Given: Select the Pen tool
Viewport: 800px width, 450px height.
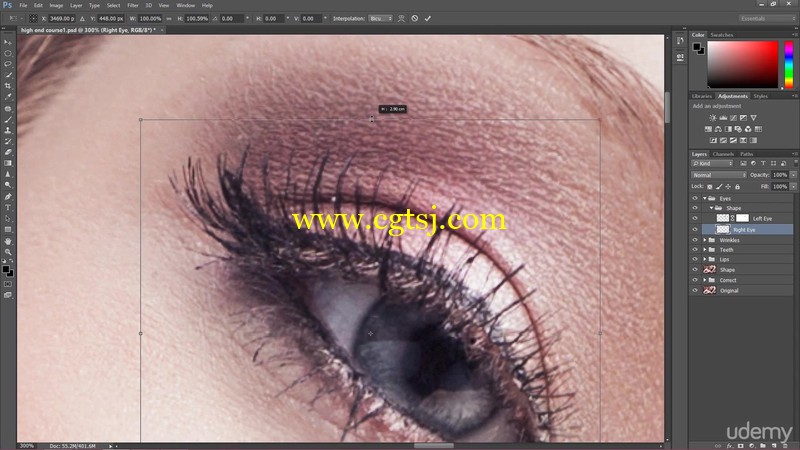Looking at the screenshot, I should [8, 196].
